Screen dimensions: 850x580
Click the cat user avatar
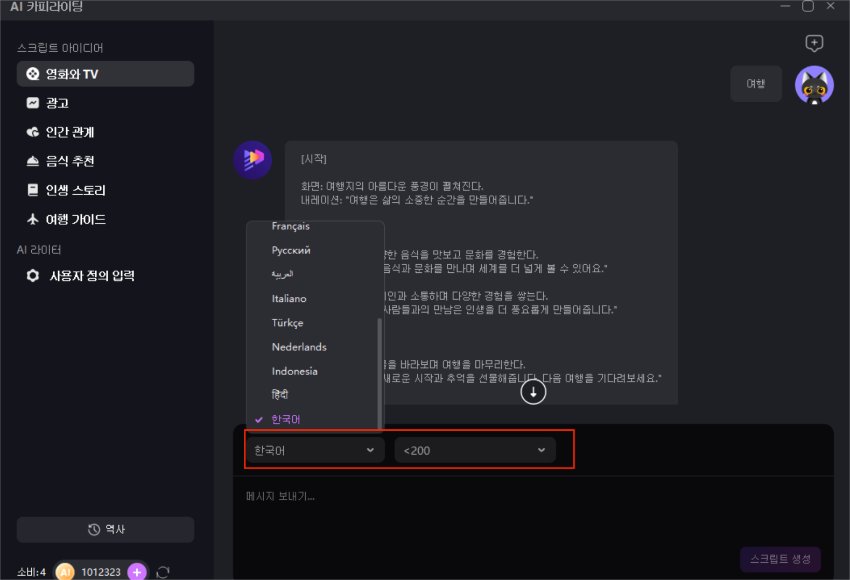click(x=814, y=85)
